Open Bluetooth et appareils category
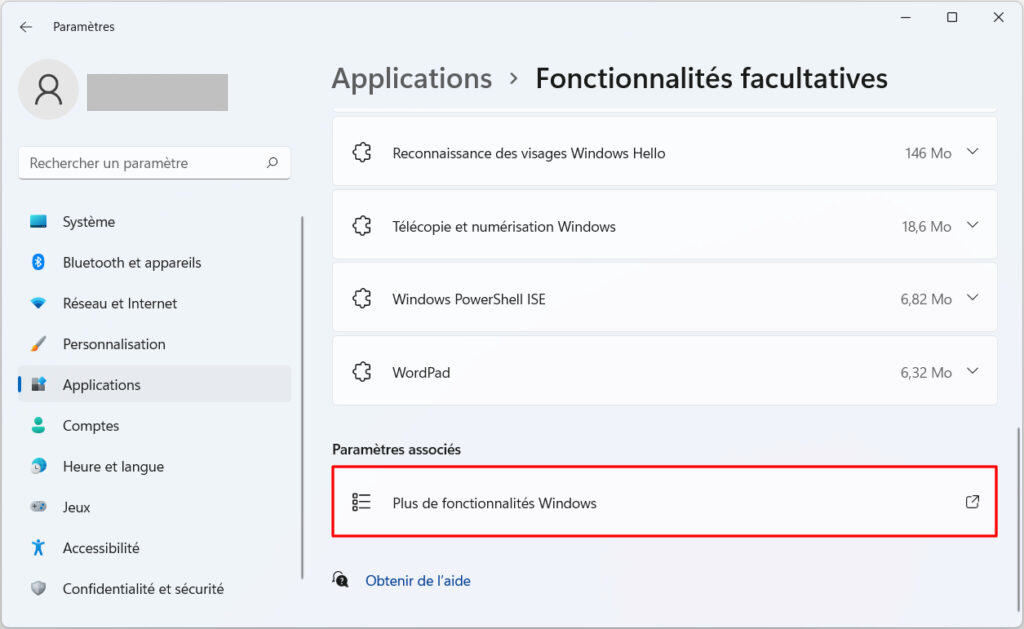1024x629 pixels. pyautogui.click(x=154, y=263)
